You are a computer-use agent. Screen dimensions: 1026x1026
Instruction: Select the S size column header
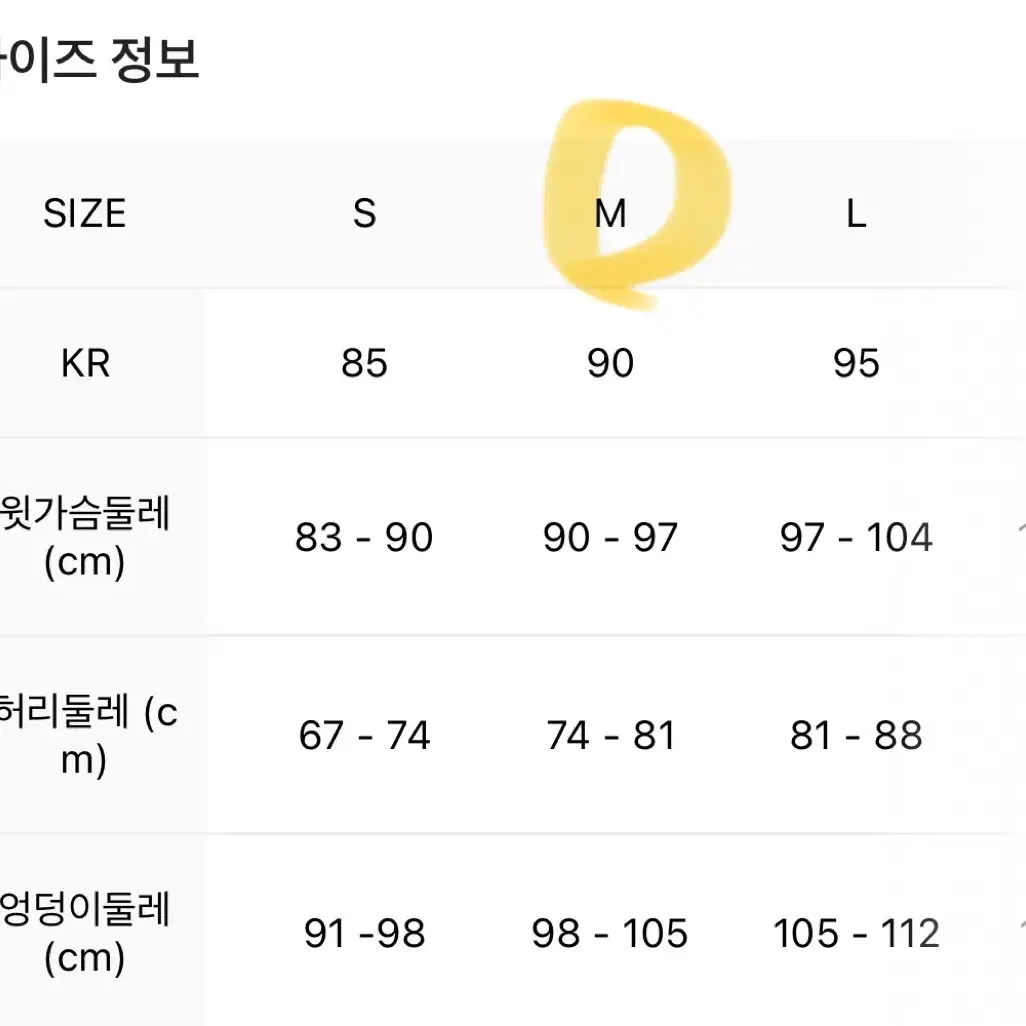point(364,213)
